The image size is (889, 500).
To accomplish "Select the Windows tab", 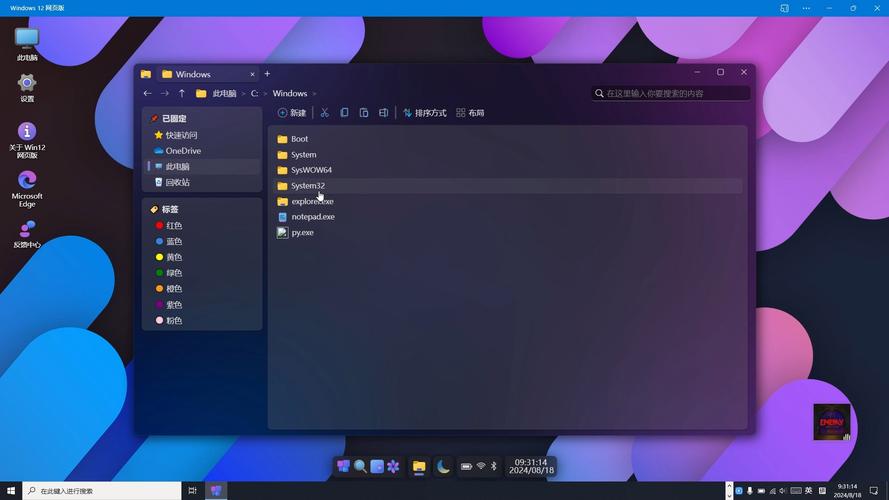I will [x=207, y=74].
